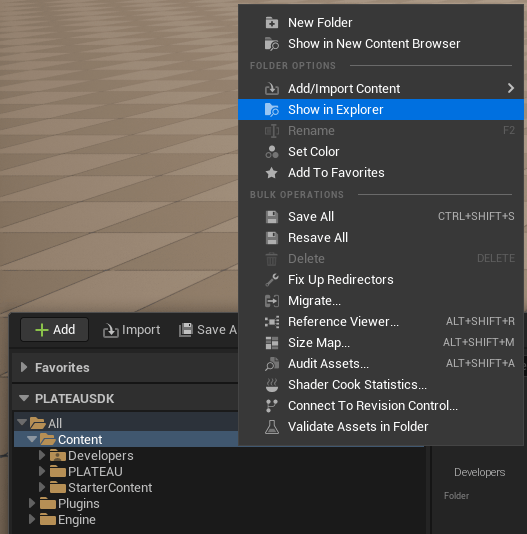Click the Save All toolbar button label
Image resolution: width=527 pixels, height=534 pixels.
click(217, 330)
